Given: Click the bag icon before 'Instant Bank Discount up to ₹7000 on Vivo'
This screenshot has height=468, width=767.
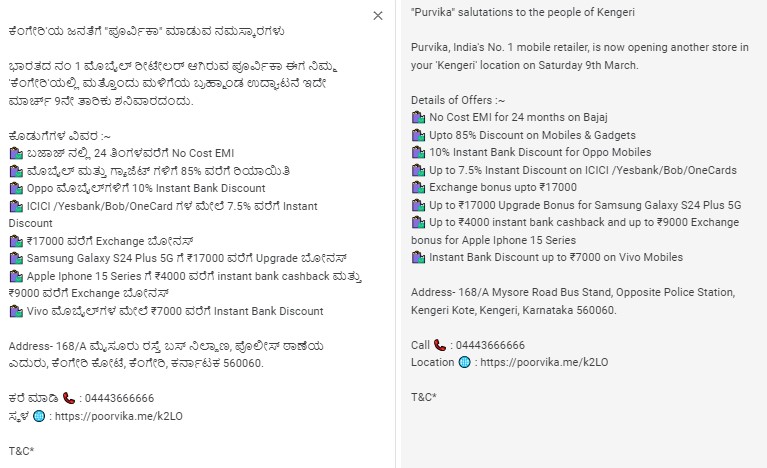Looking at the screenshot, I should pos(418,257).
